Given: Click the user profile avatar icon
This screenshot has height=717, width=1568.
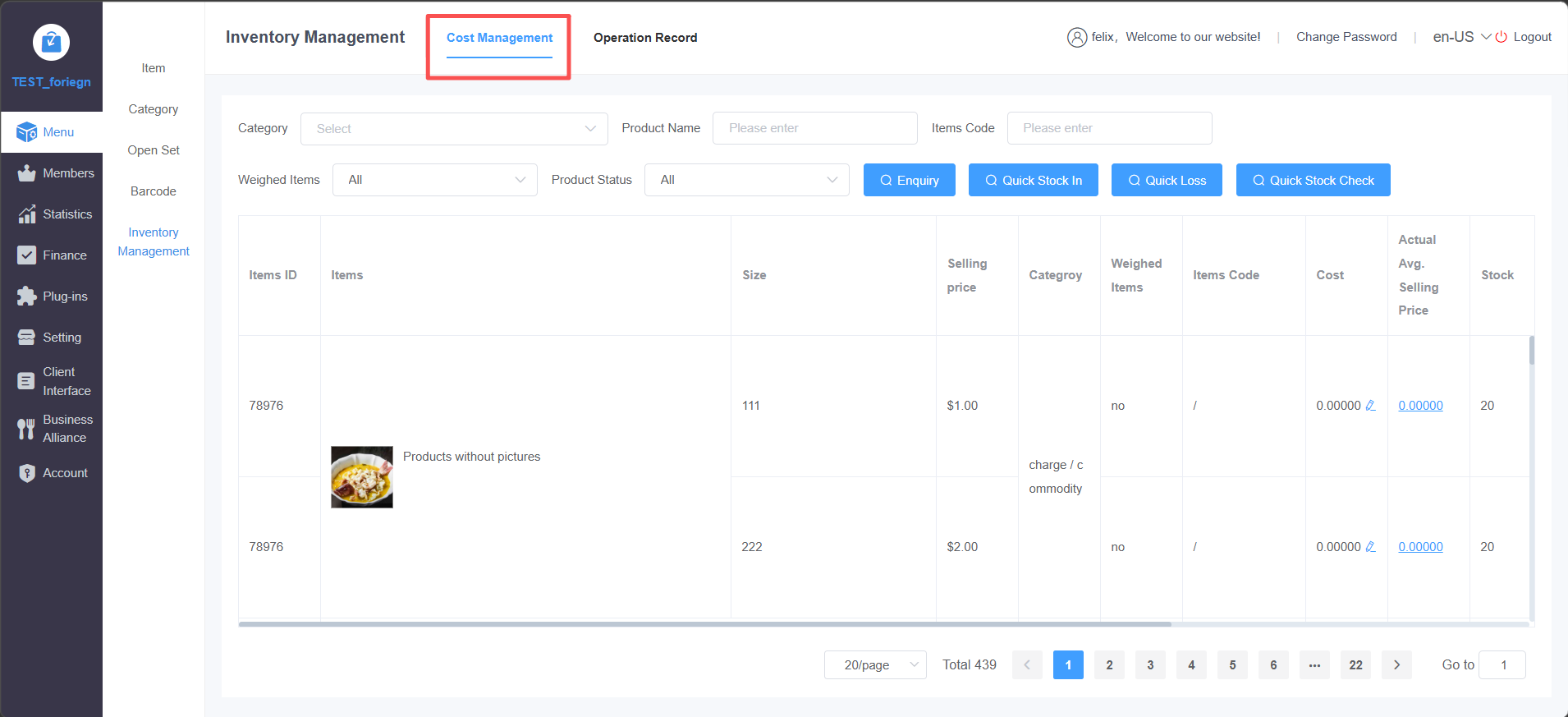Looking at the screenshot, I should [x=1076, y=38].
